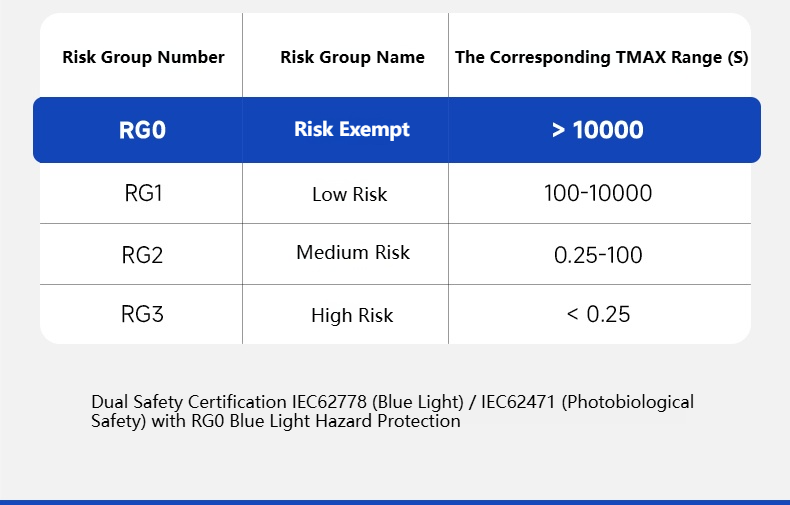Click the 0.25-100 range value
Screen dimensions: 790x505
coord(598,255)
